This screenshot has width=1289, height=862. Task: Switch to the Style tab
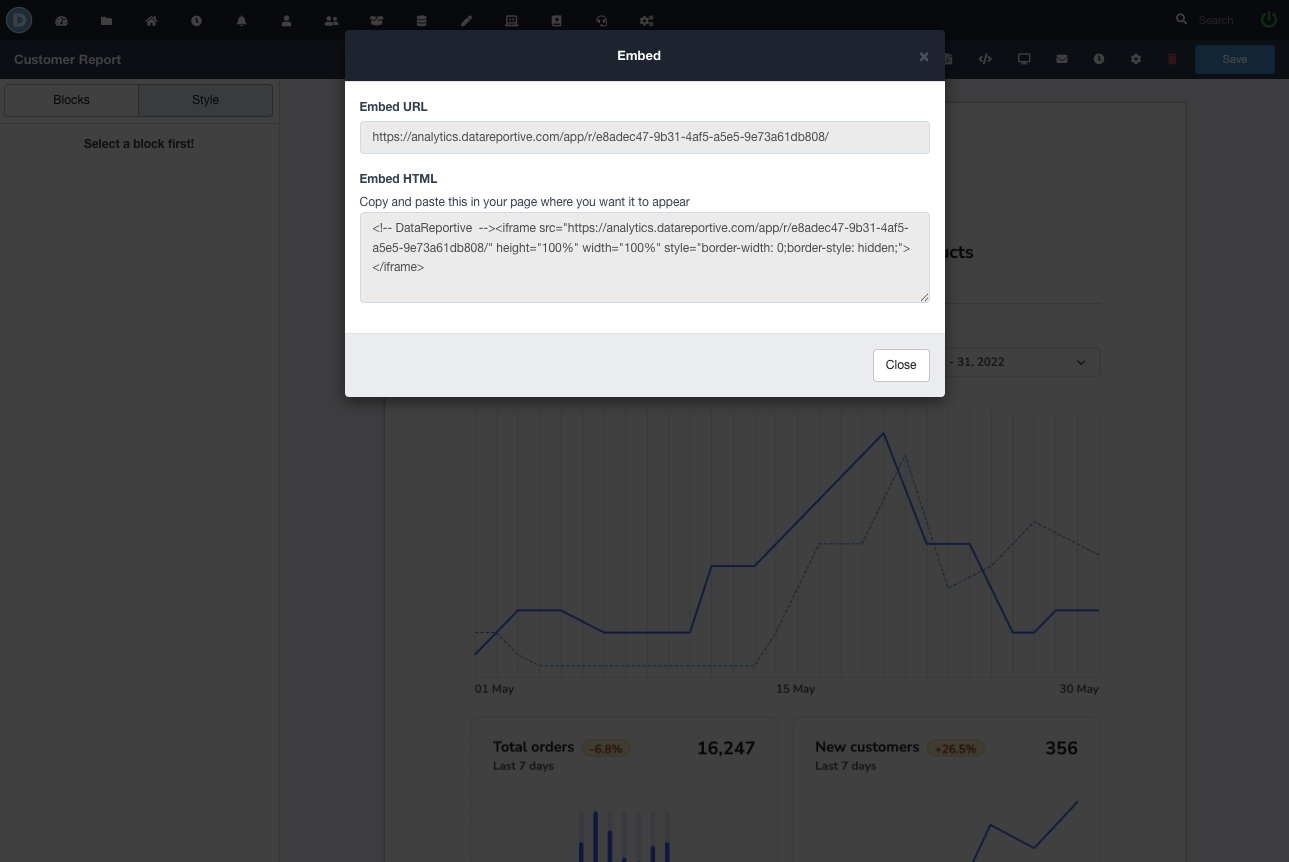point(205,100)
